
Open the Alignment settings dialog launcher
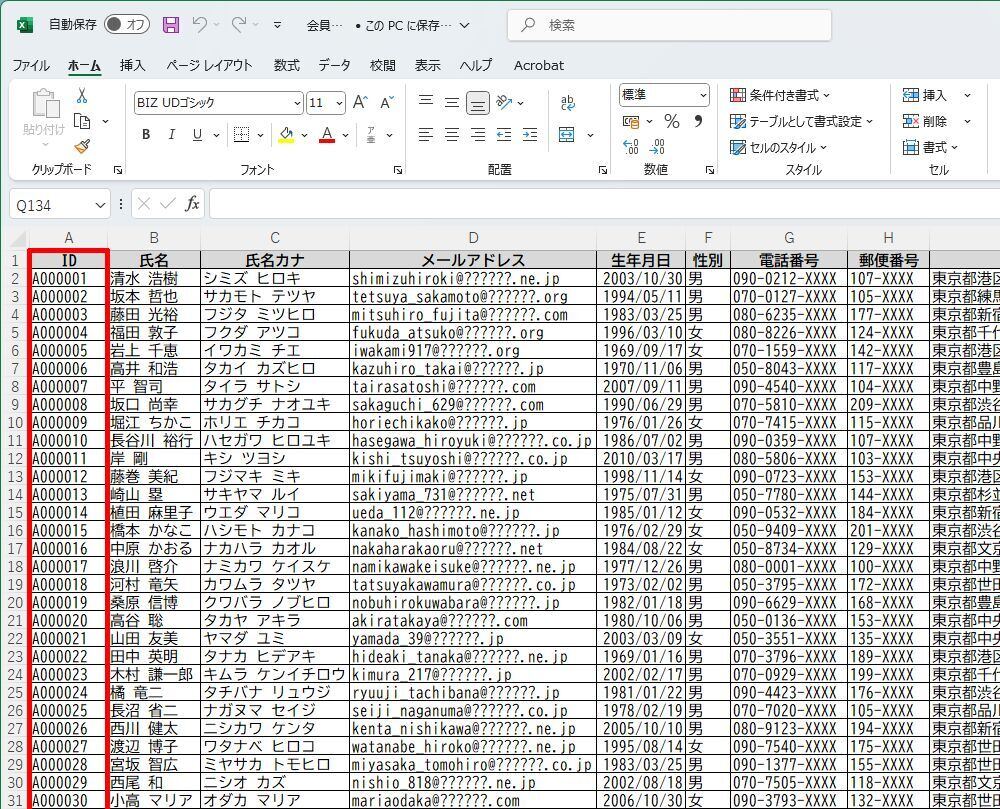[603, 170]
